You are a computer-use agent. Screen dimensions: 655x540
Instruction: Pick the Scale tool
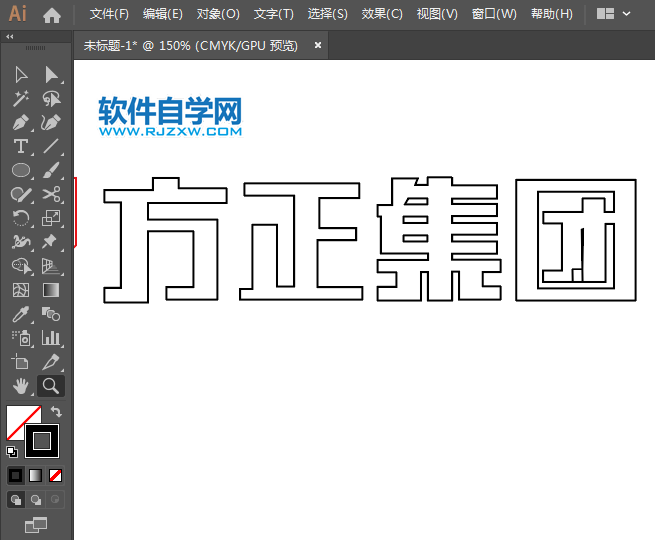point(51,218)
